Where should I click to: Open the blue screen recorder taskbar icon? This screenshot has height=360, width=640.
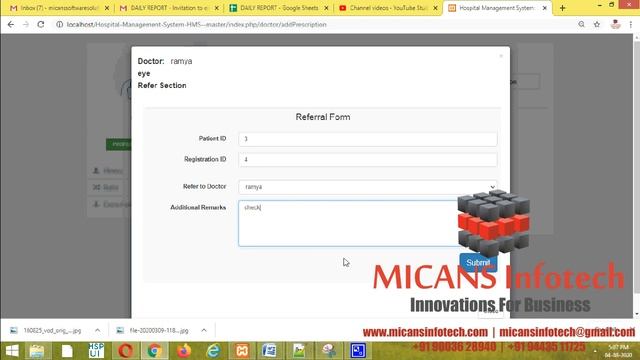(x=358, y=351)
